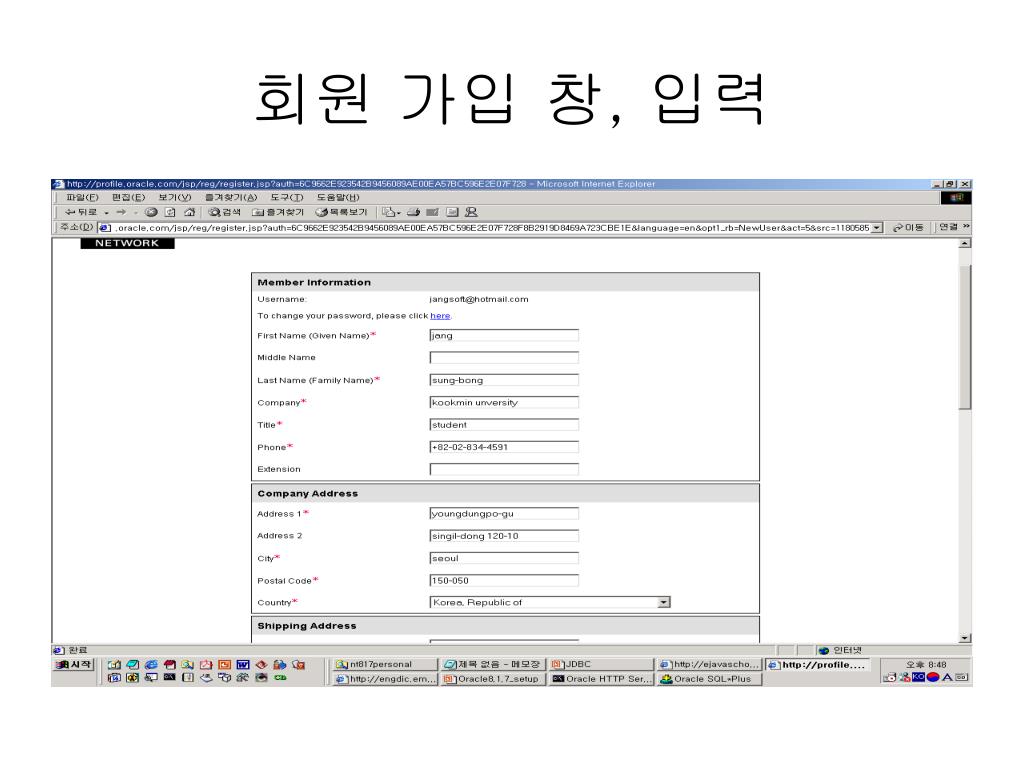The height and width of the screenshot is (768, 1024).
Task: Click the Last Name input field
Action: coord(504,380)
